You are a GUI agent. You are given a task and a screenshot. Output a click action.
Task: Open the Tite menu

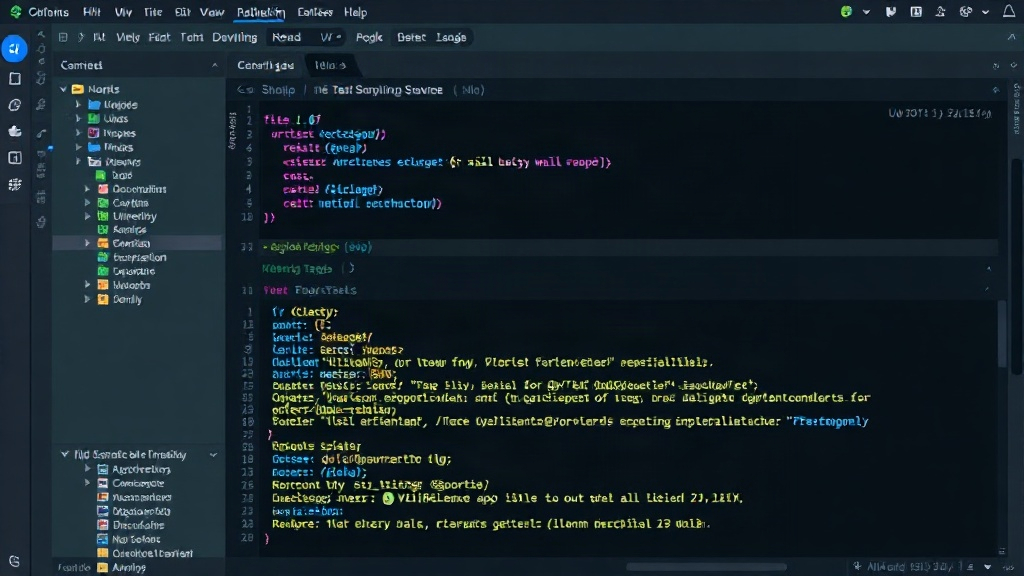[153, 12]
